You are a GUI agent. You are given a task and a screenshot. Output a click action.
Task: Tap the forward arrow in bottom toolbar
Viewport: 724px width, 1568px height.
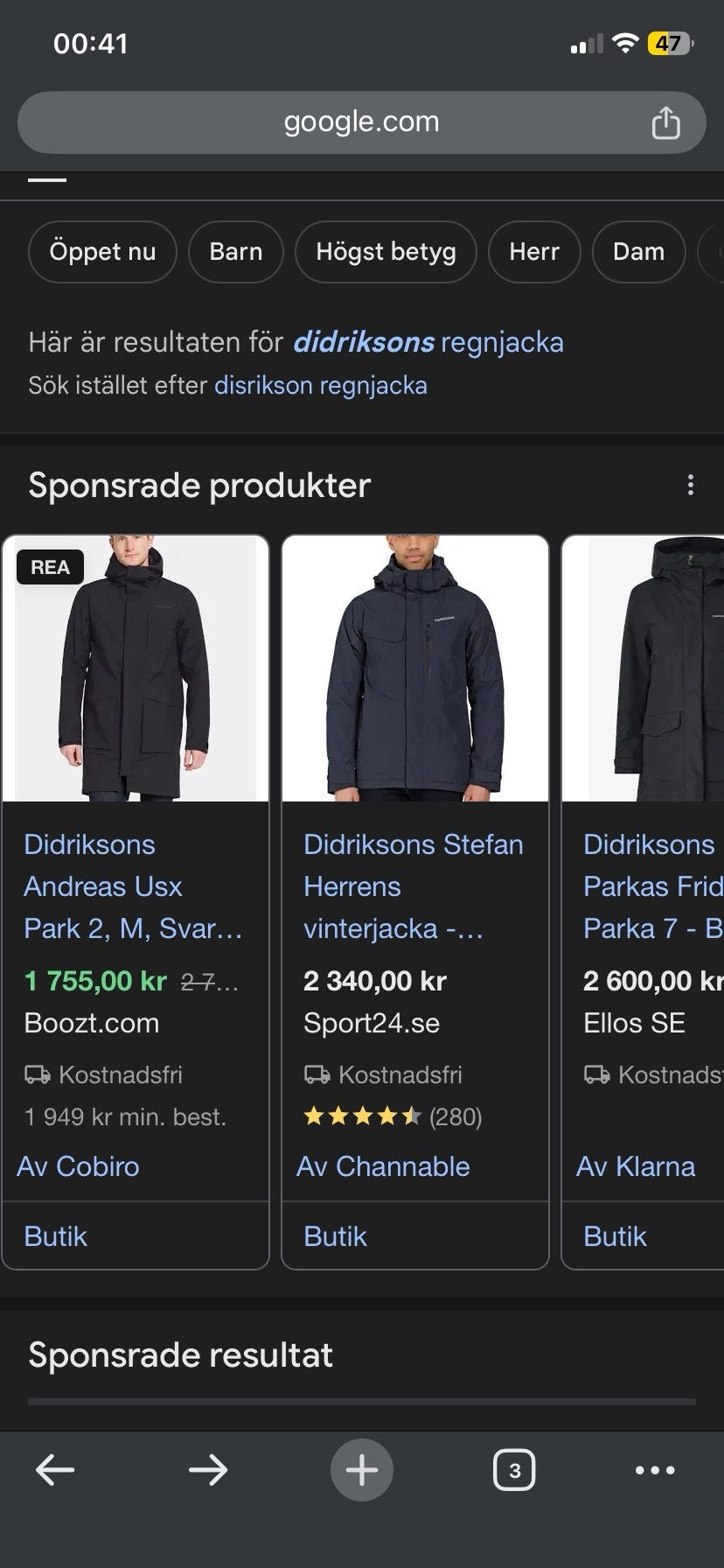(208, 1470)
